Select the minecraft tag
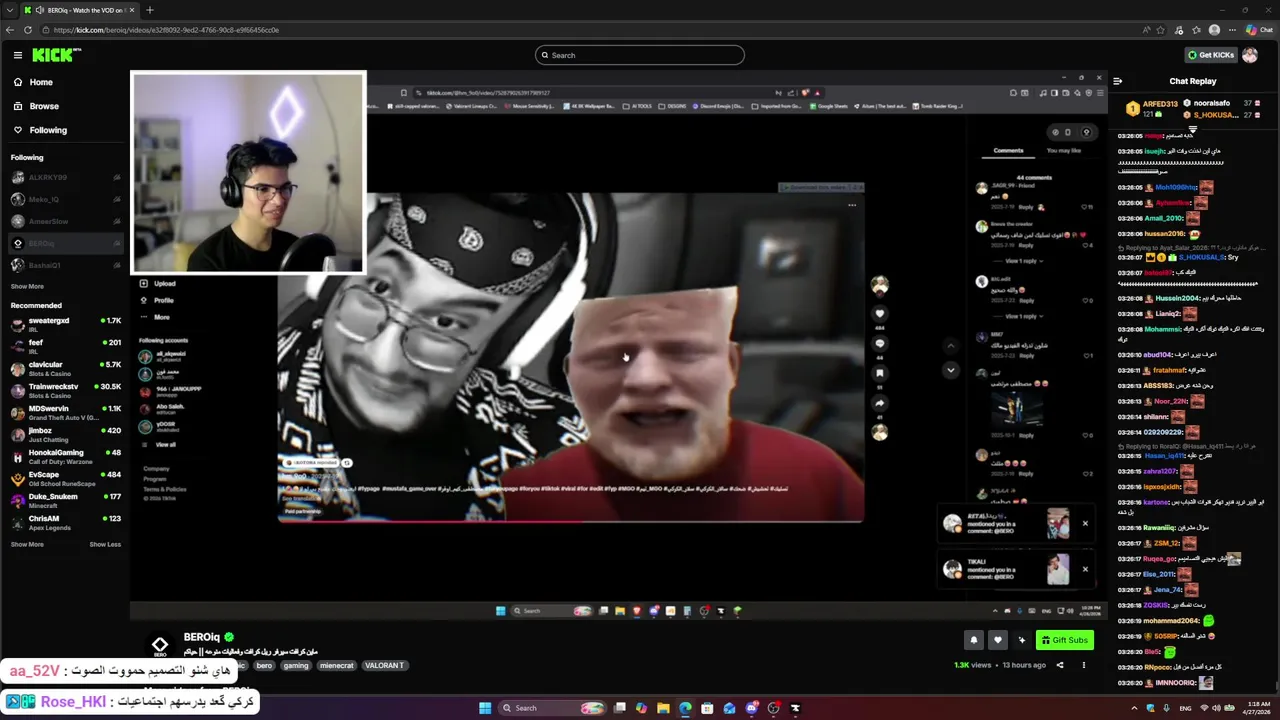The width and height of the screenshot is (1280, 720). (336, 665)
